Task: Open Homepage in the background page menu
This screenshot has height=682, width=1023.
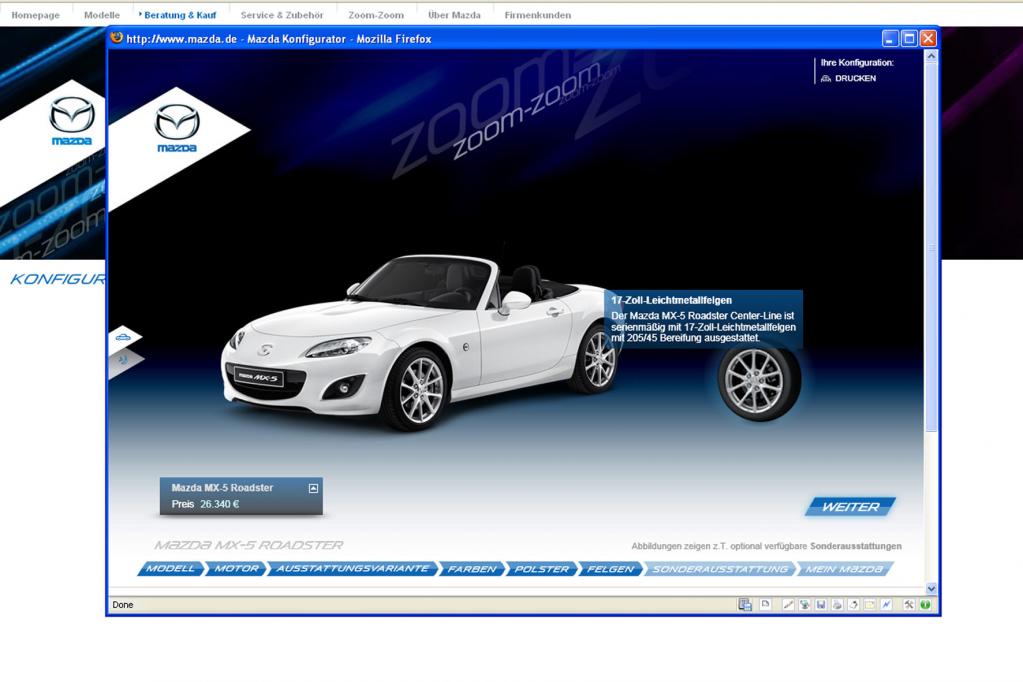Action: [x=35, y=15]
